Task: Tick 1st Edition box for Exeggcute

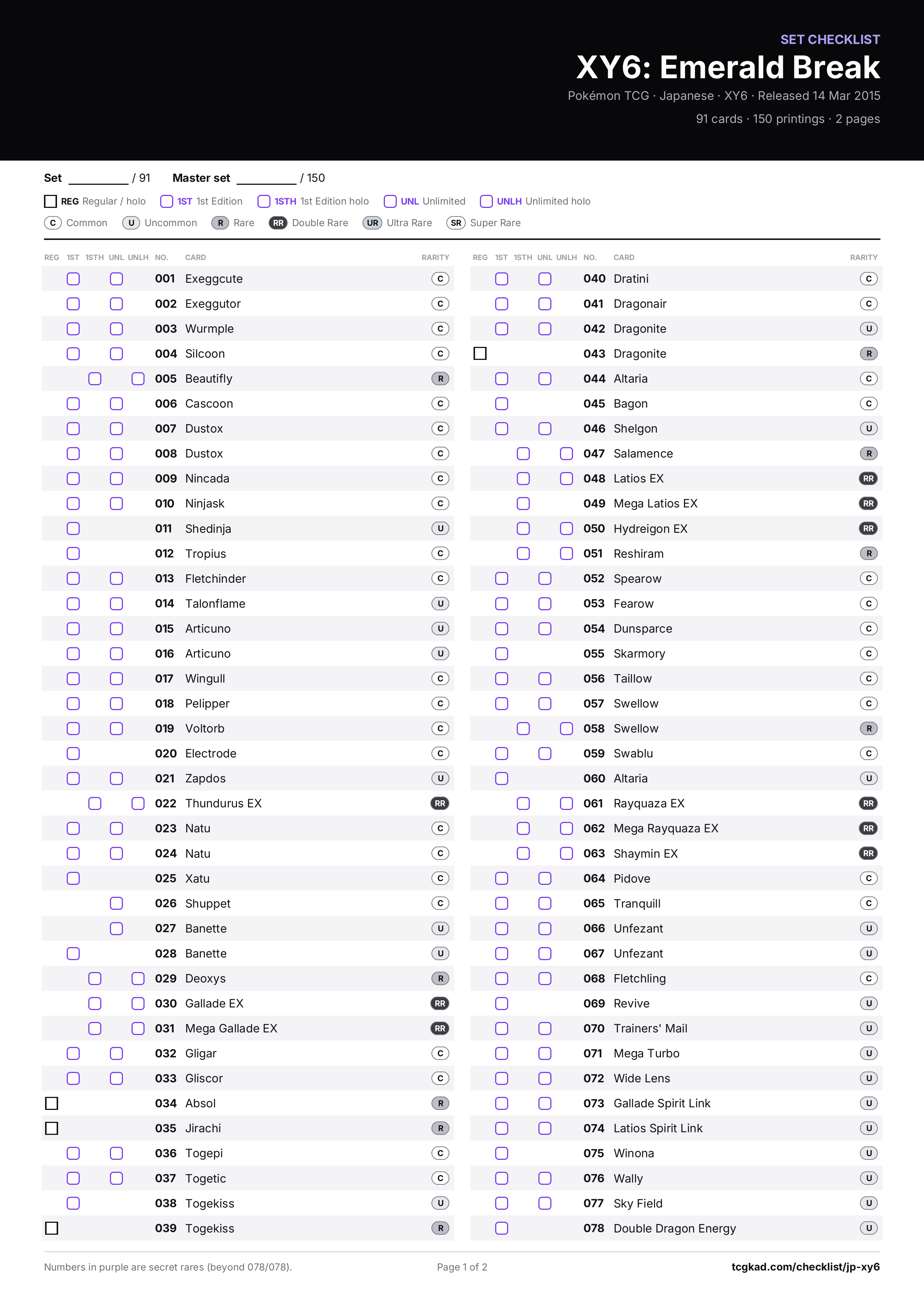Action: [x=73, y=278]
